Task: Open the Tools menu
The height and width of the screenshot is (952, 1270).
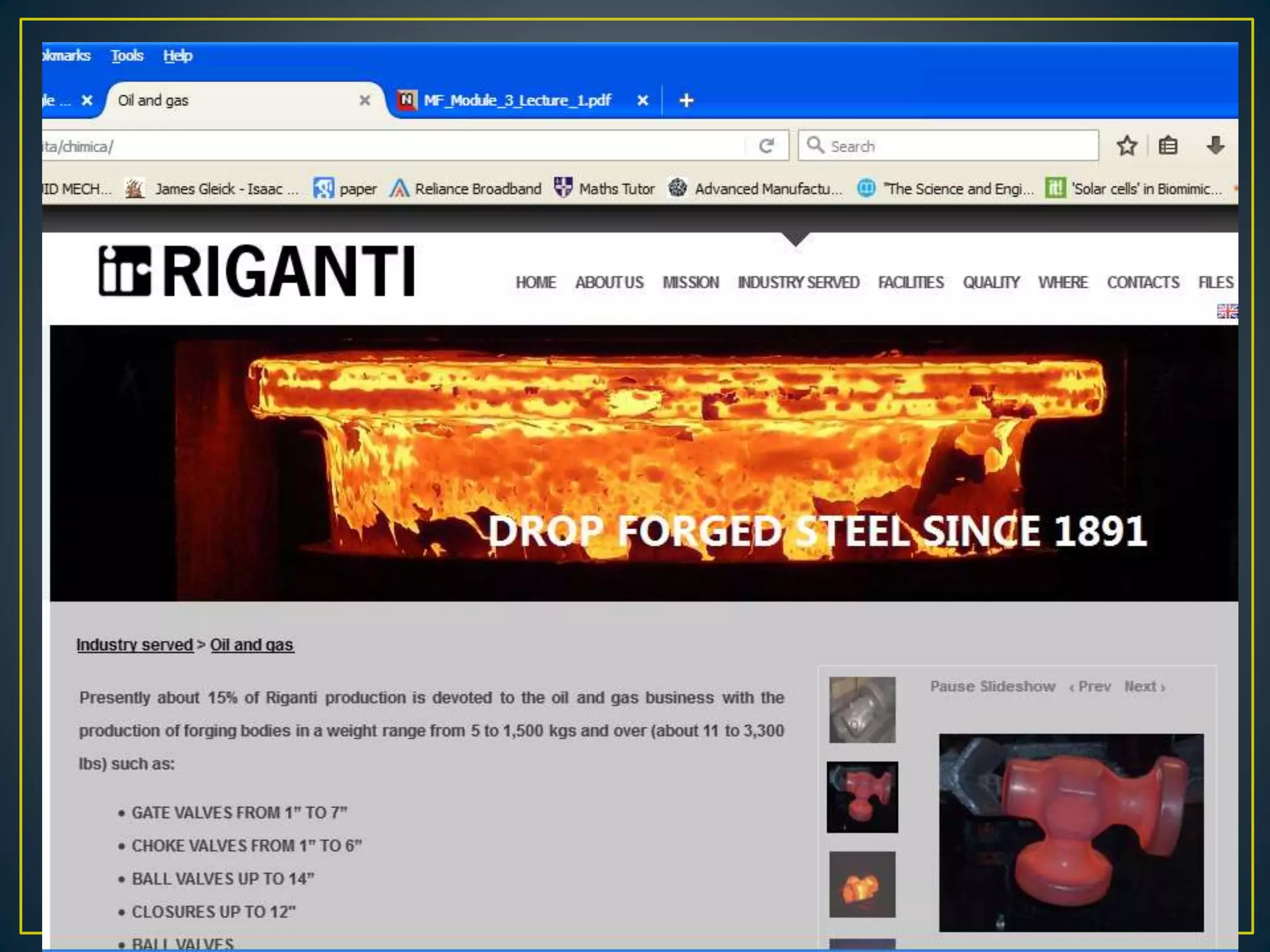Action: coord(127,56)
